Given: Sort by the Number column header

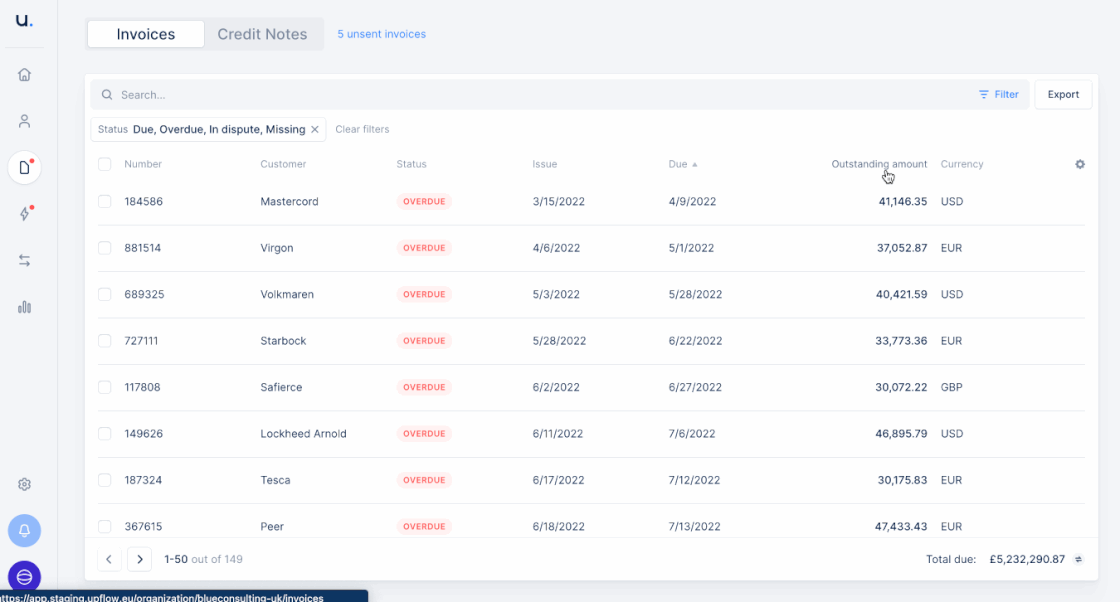Looking at the screenshot, I should coord(143,164).
